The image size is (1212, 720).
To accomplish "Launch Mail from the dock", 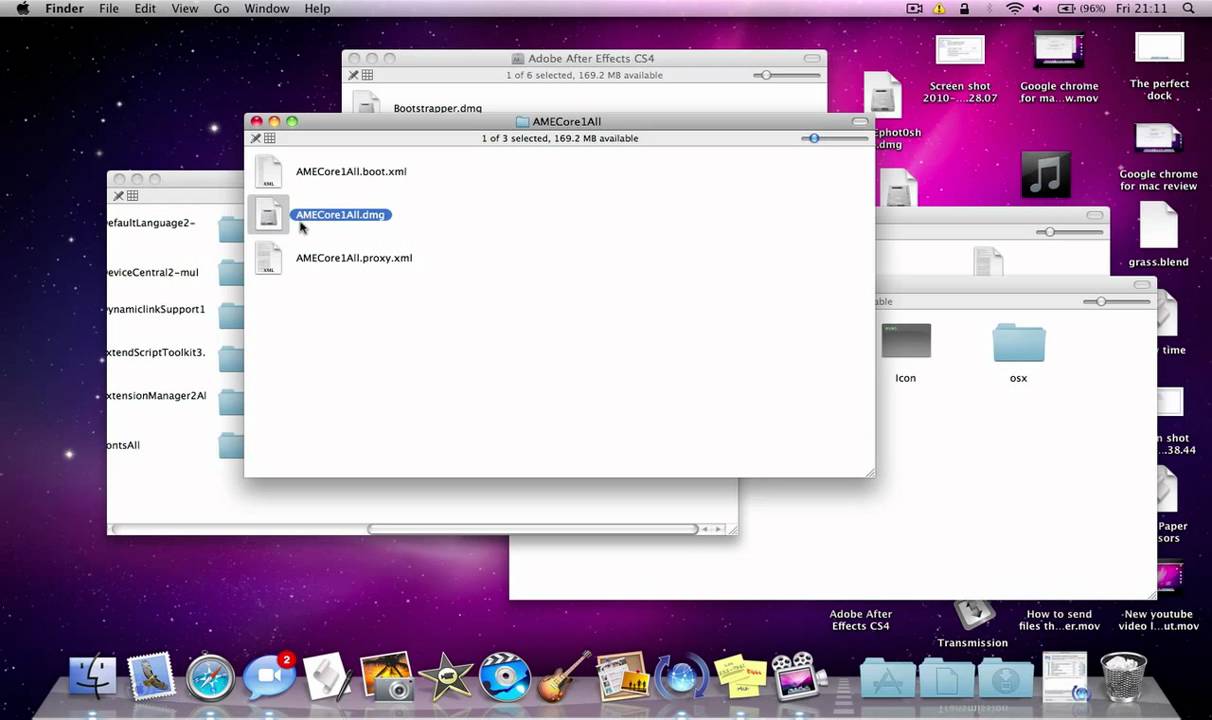I will pos(153,677).
